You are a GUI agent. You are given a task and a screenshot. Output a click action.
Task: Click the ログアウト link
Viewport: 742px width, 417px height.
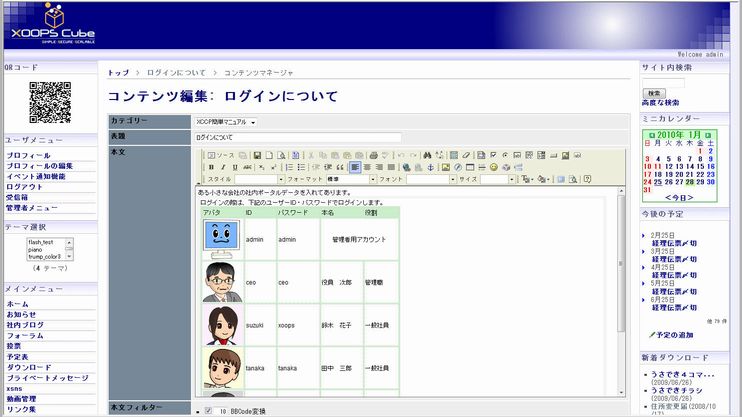tap(24, 187)
